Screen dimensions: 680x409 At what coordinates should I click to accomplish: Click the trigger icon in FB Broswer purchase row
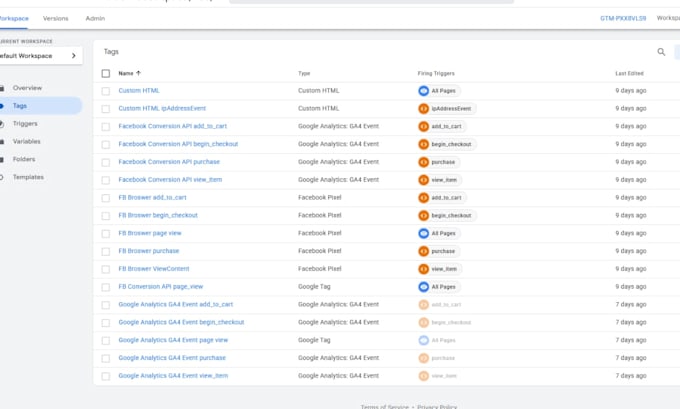(423, 251)
